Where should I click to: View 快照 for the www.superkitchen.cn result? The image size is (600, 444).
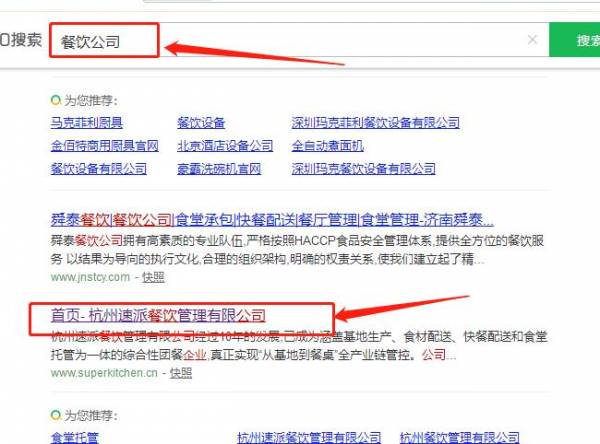(180, 373)
